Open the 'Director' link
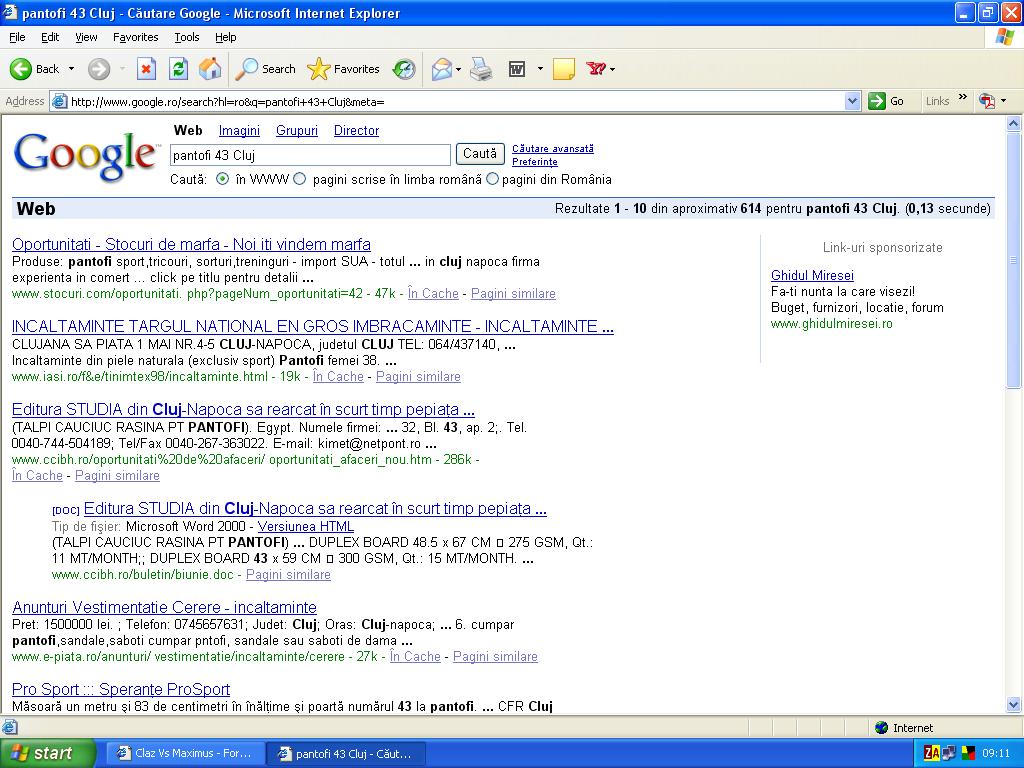Image resolution: width=1024 pixels, height=768 pixels. pyautogui.click(x=357, y=131)
